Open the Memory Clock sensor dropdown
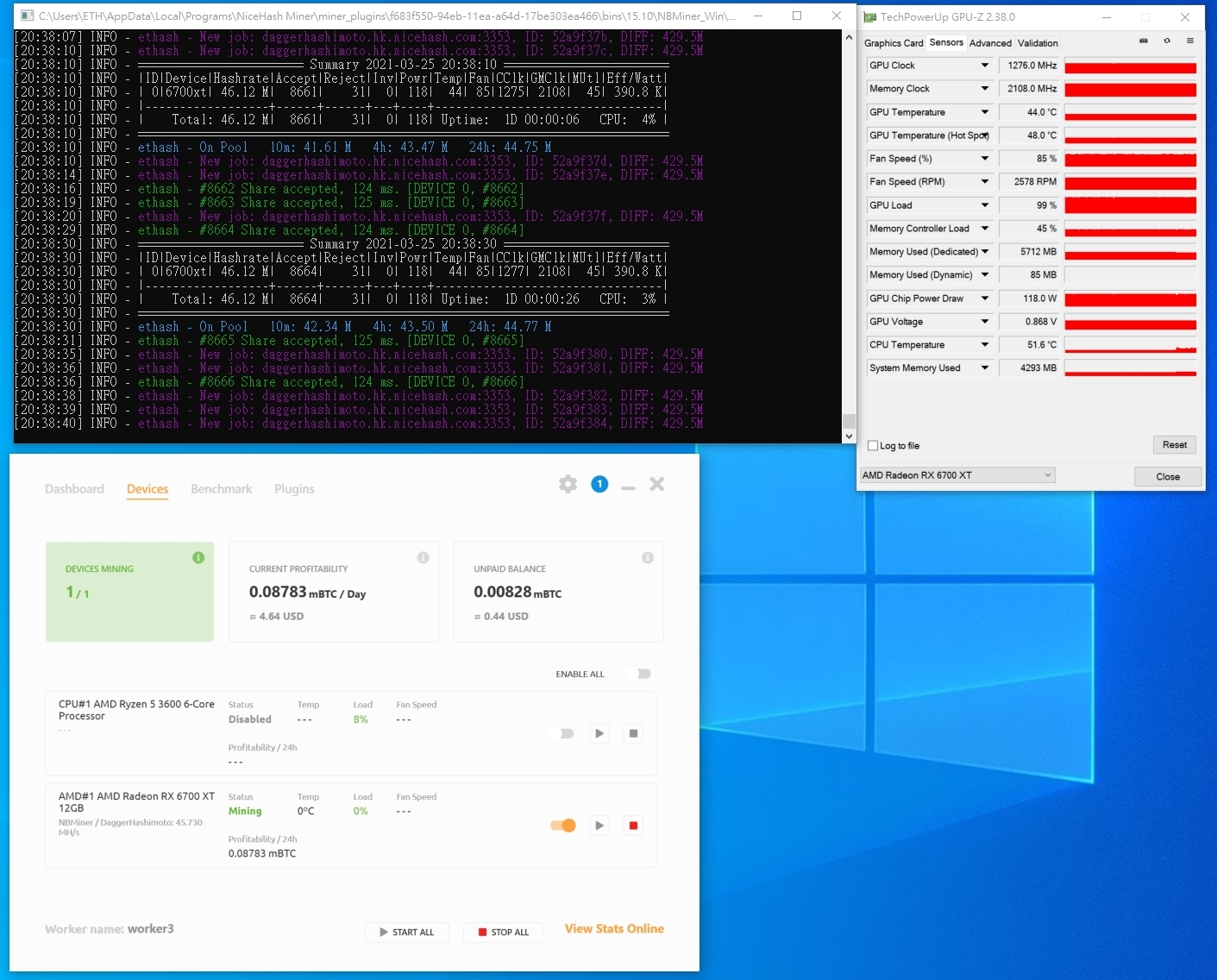 pyautogui.click(x=984, y=89)
